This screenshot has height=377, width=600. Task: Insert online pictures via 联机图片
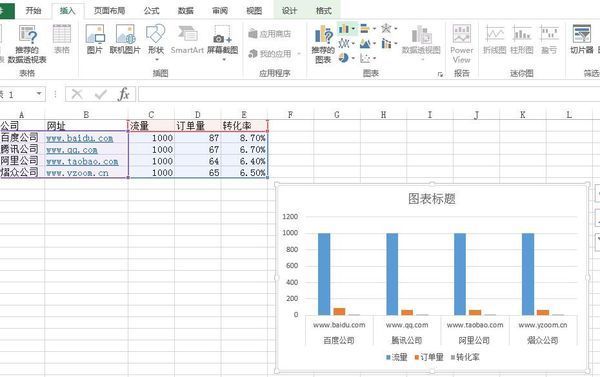coord(125,39)
